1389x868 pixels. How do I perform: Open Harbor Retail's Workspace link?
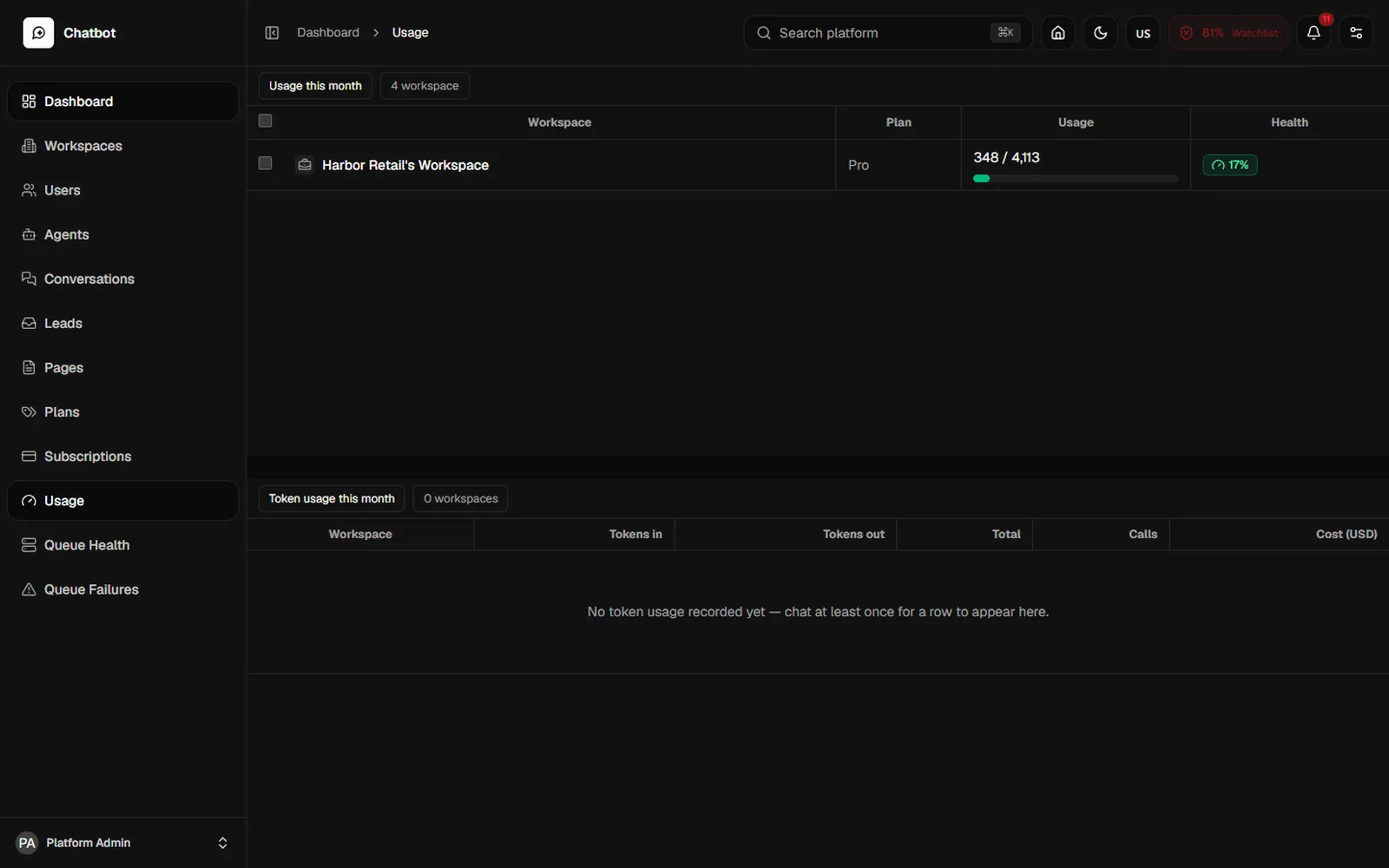405,165
